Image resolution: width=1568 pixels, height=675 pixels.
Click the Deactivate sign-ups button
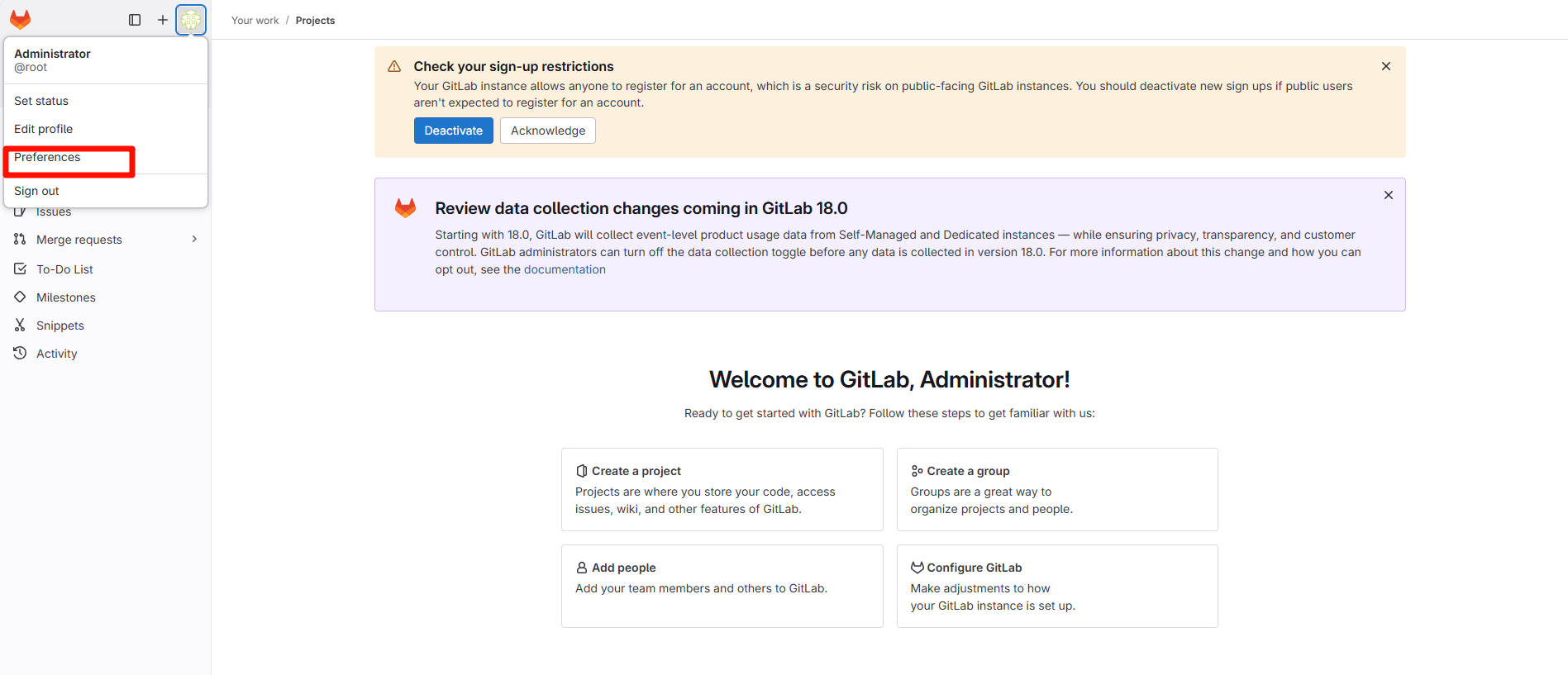(453, 131)
